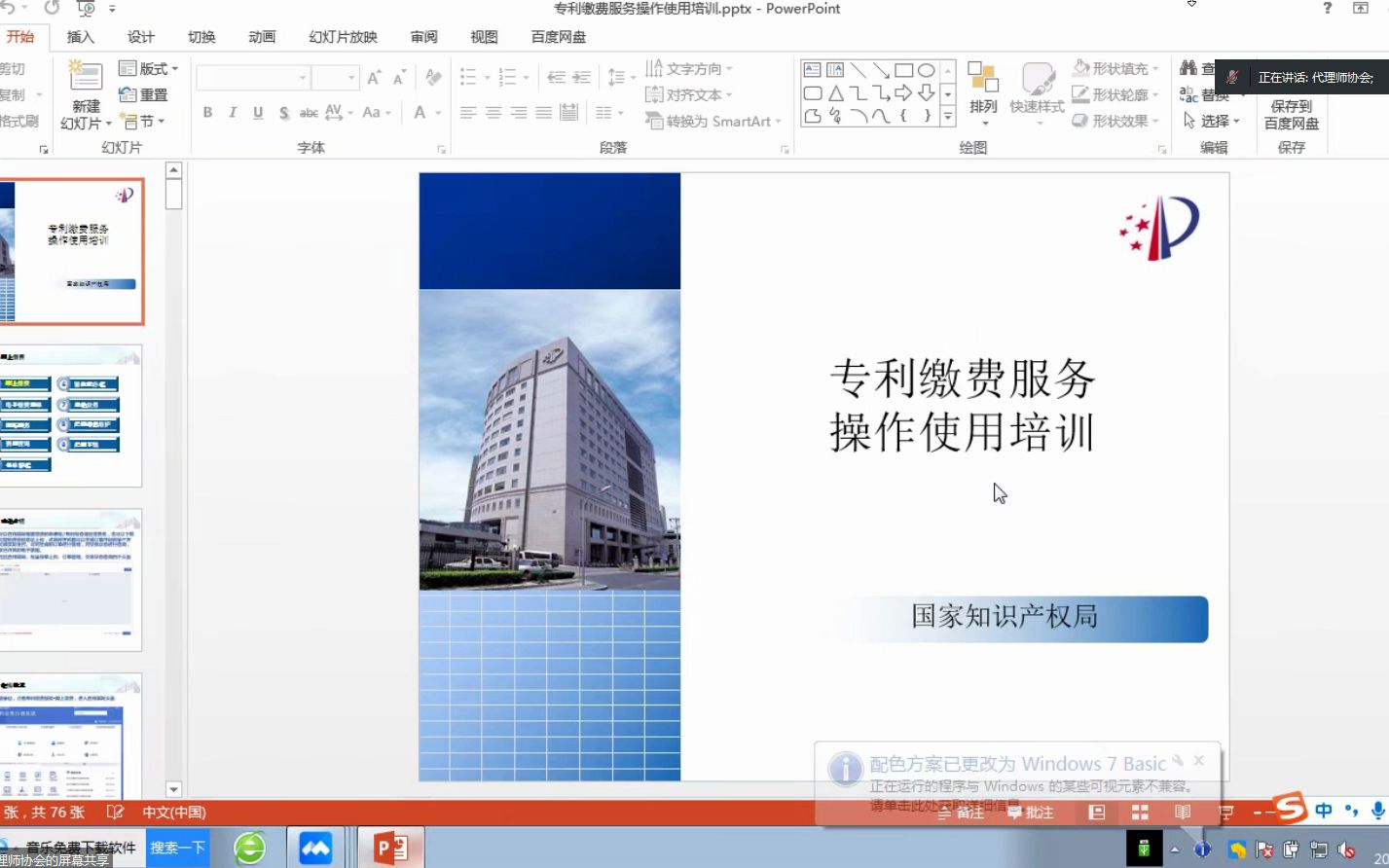Switch to the Slide Show (幻灯片放映) tab

pyautogui.click(x=343, y=37)
